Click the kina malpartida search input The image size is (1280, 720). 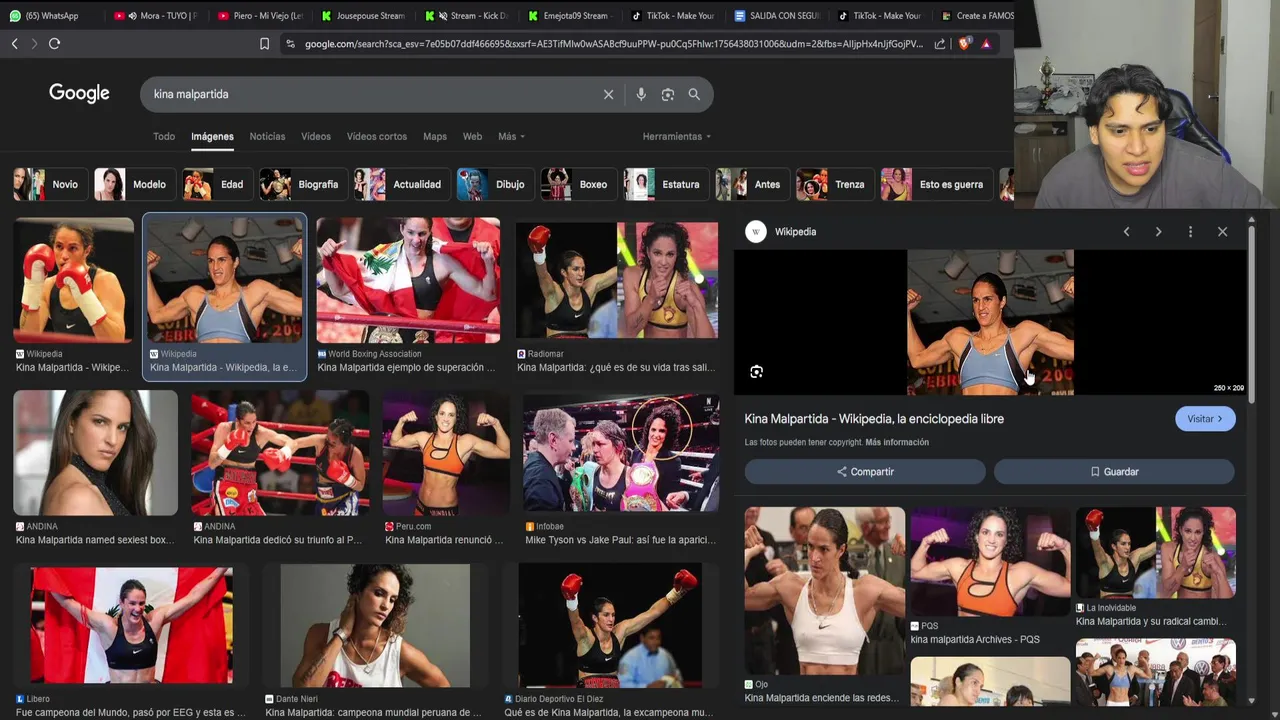[x=370, y=94]
